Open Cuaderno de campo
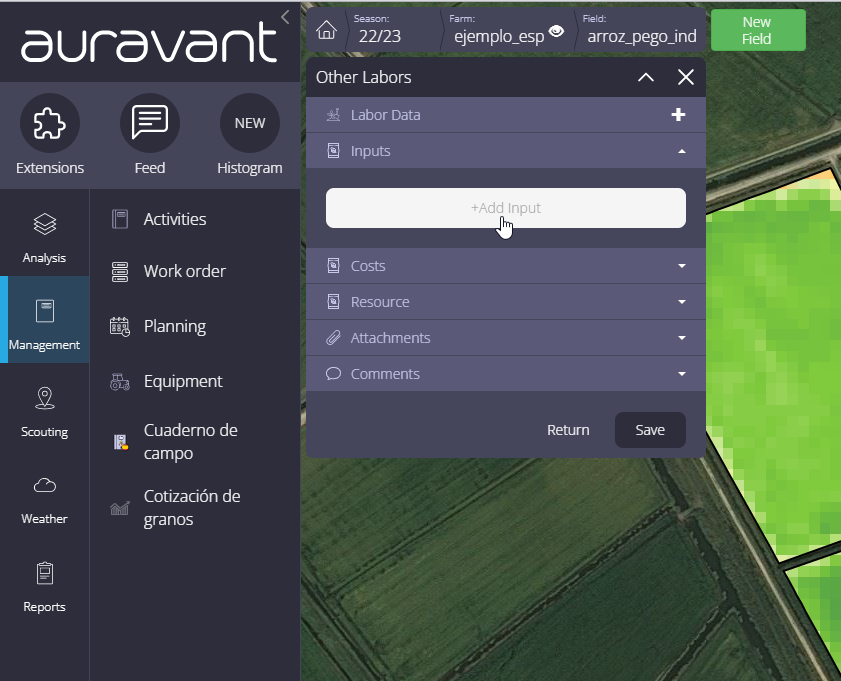Screen dimensions: 841x681 point(190,441)
